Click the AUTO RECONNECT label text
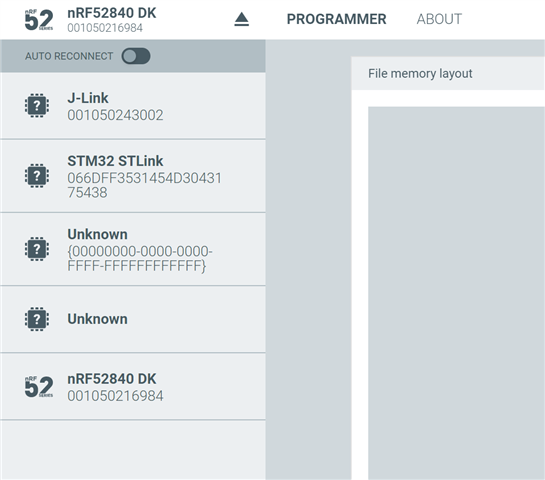545x480 pixels. 69,56
